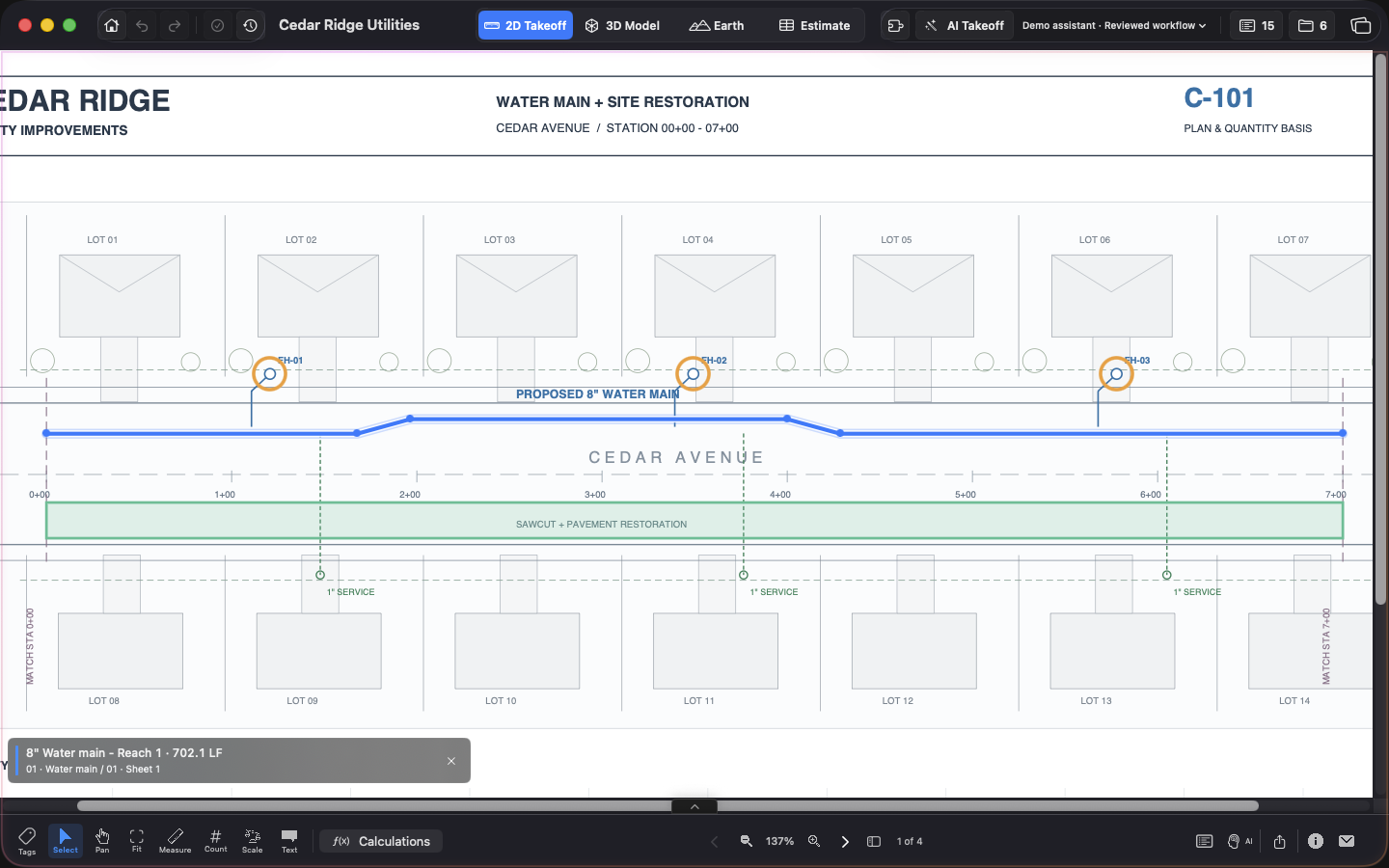Choose the Pan hand tool
Viewport: 1389px width, 868px height.
click(102, 841)
